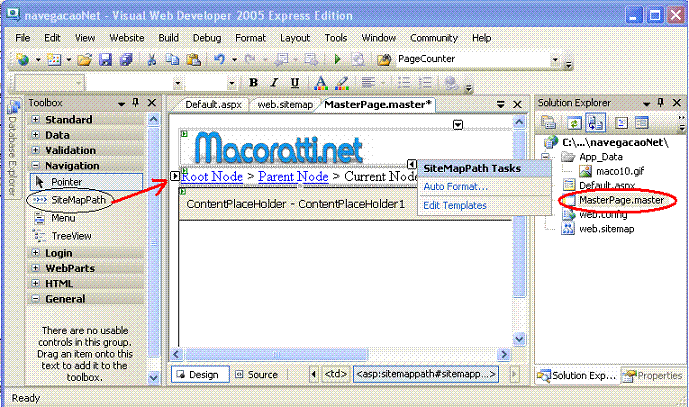
Task: Close the active MasterPage.master document tab
Action: tap(517, 105)
